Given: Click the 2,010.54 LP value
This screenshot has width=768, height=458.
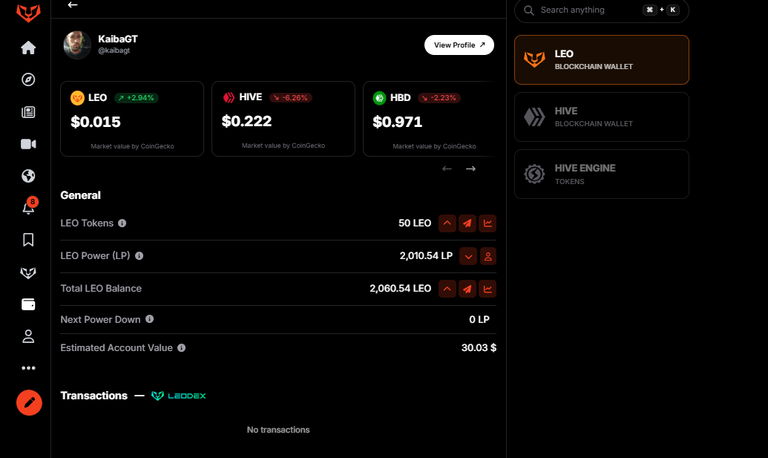Looking at the screenshot, I should coord(426,256).
